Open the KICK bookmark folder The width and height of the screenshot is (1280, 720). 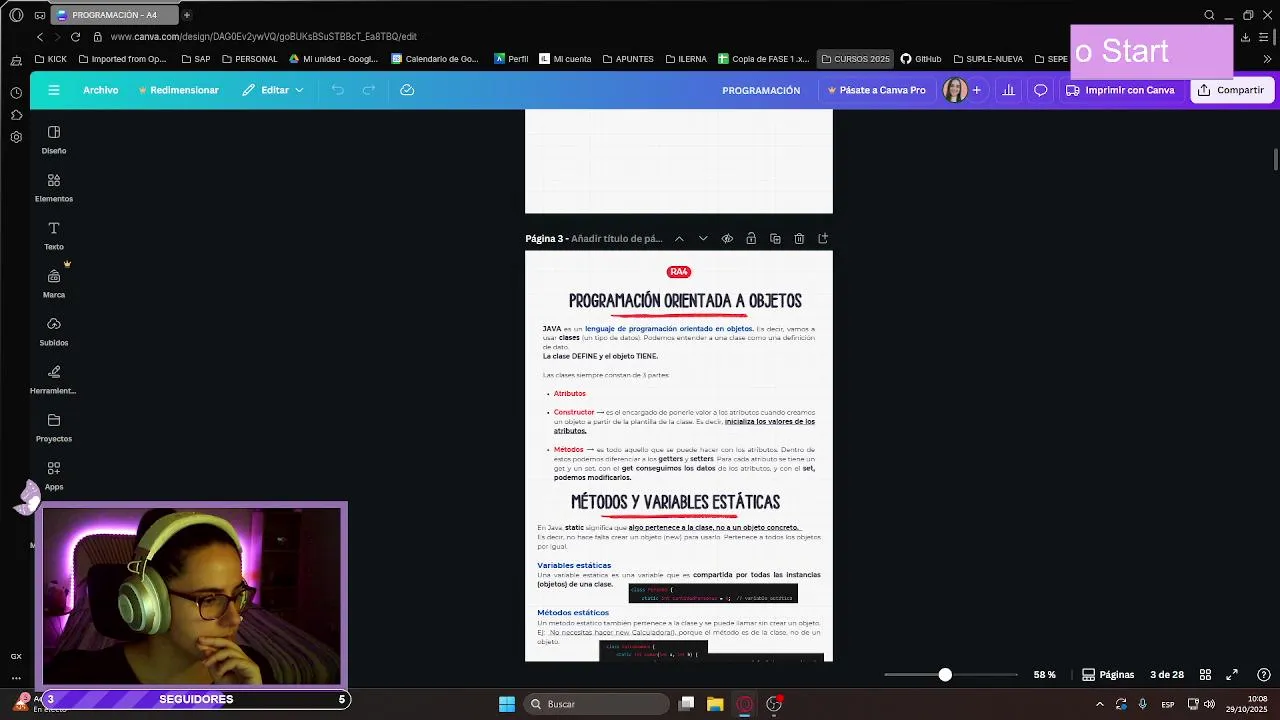point(50,59)
